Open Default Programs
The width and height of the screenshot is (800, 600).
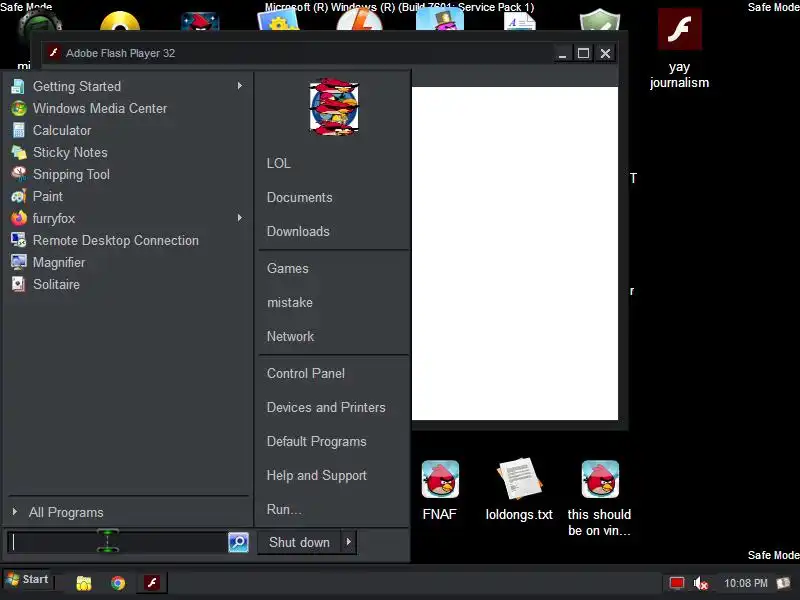pos(316,441)
